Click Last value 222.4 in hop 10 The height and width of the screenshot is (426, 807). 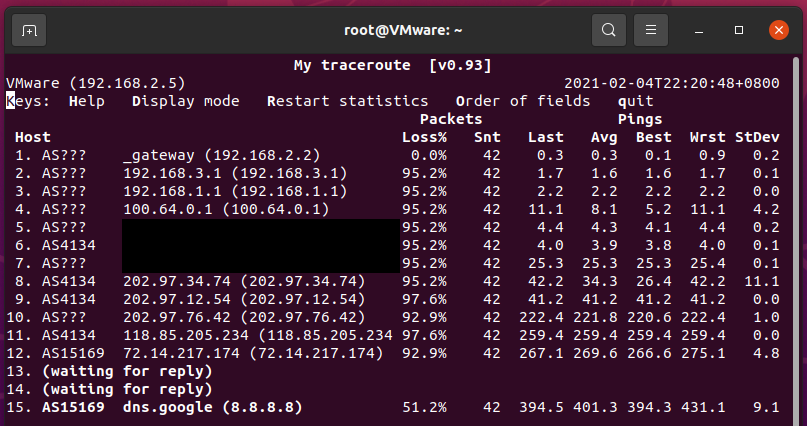pyautogui.click(x=541, y=317)
